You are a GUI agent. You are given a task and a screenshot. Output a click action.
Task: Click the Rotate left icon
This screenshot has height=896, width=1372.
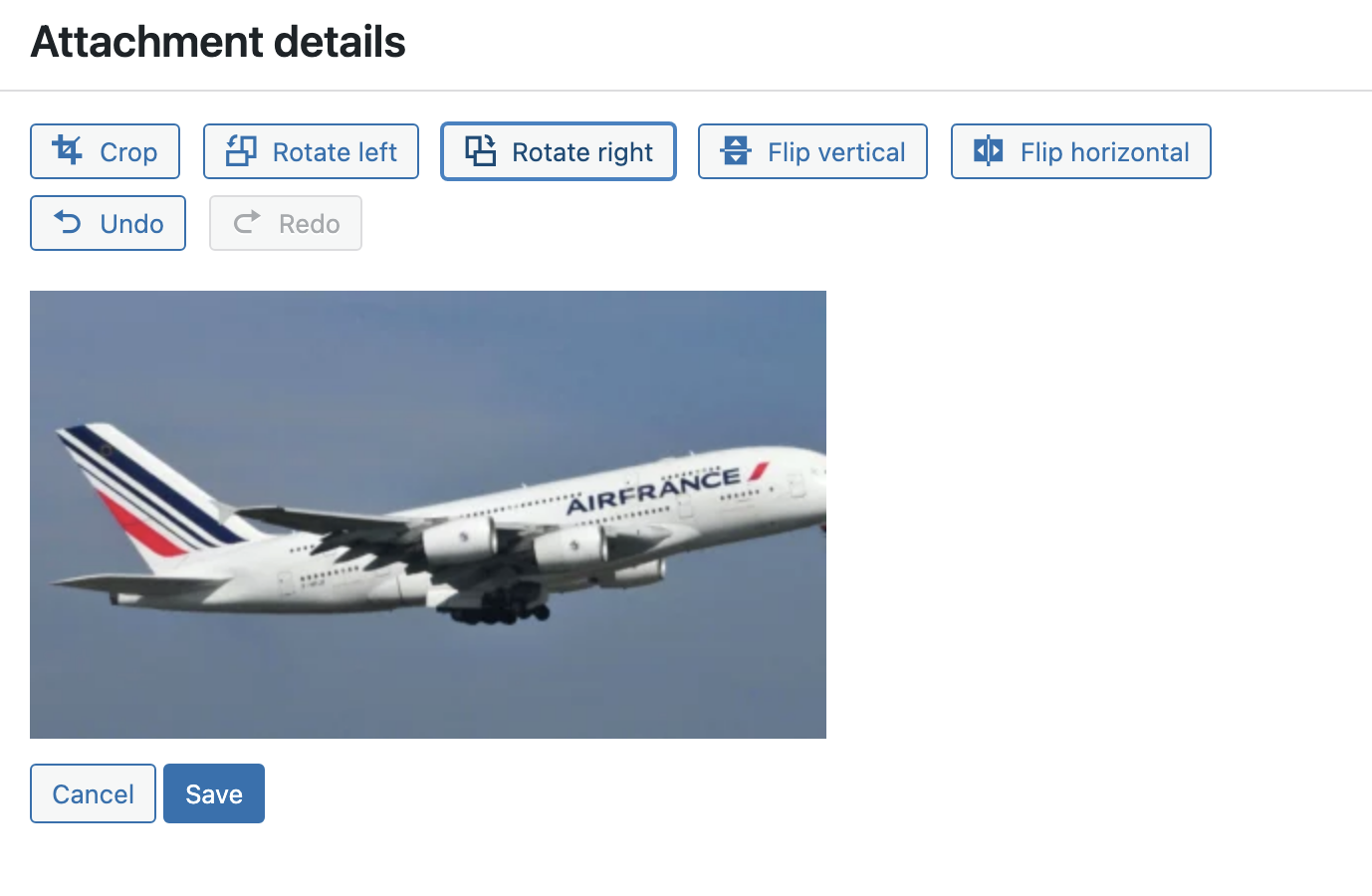point(241,150)
